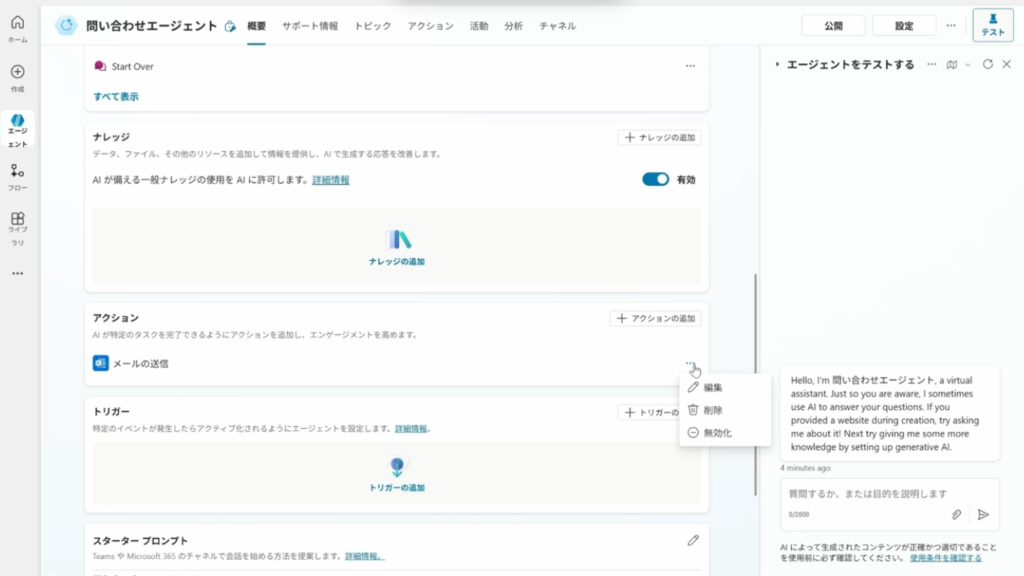Open the Flows (フロー) sidebar icon
This screenshot has width=1024, height=576.
coord(17,171)
